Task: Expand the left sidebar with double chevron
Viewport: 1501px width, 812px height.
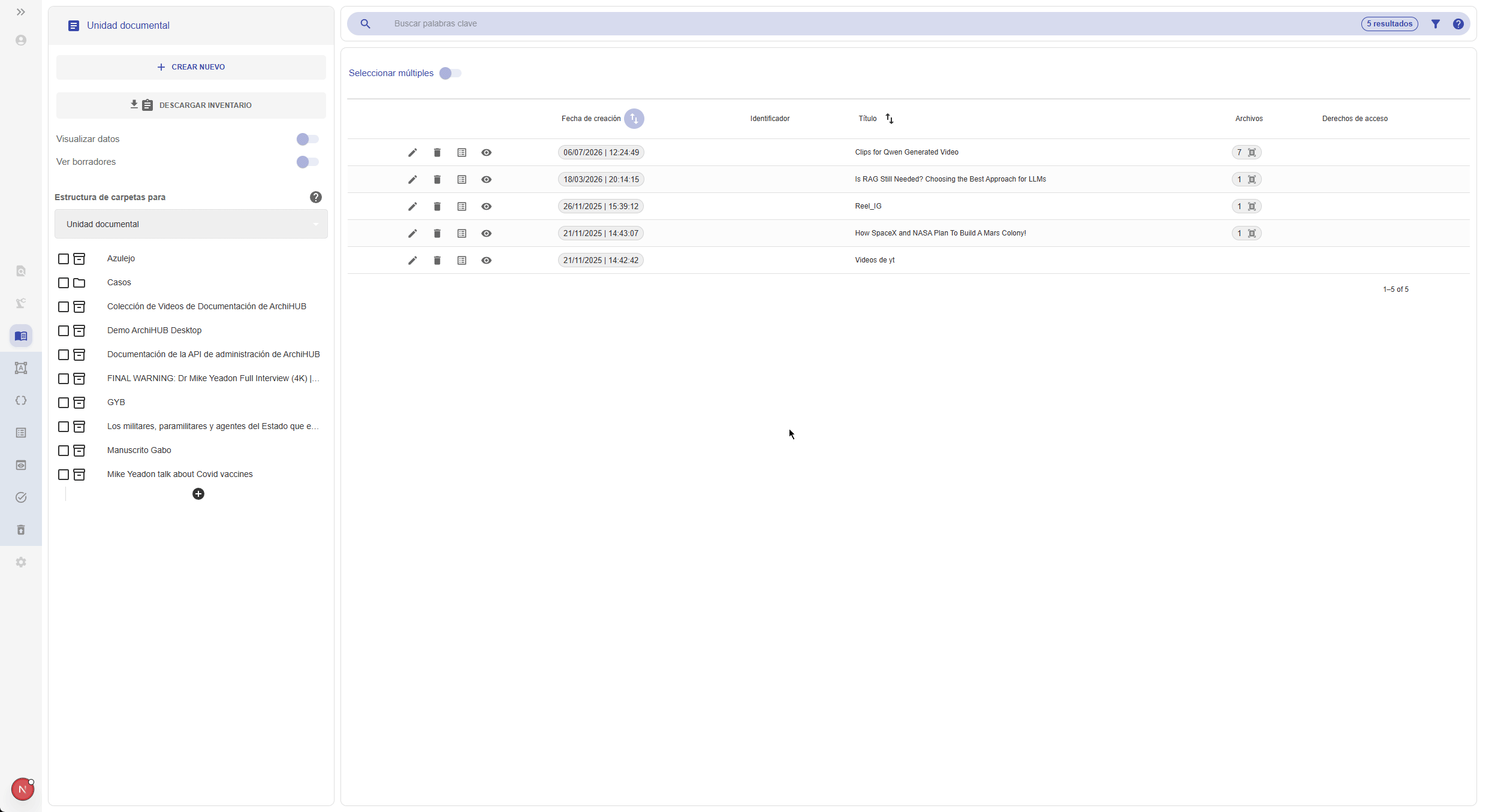Action: pyautogui.click(x=21, y=12)
